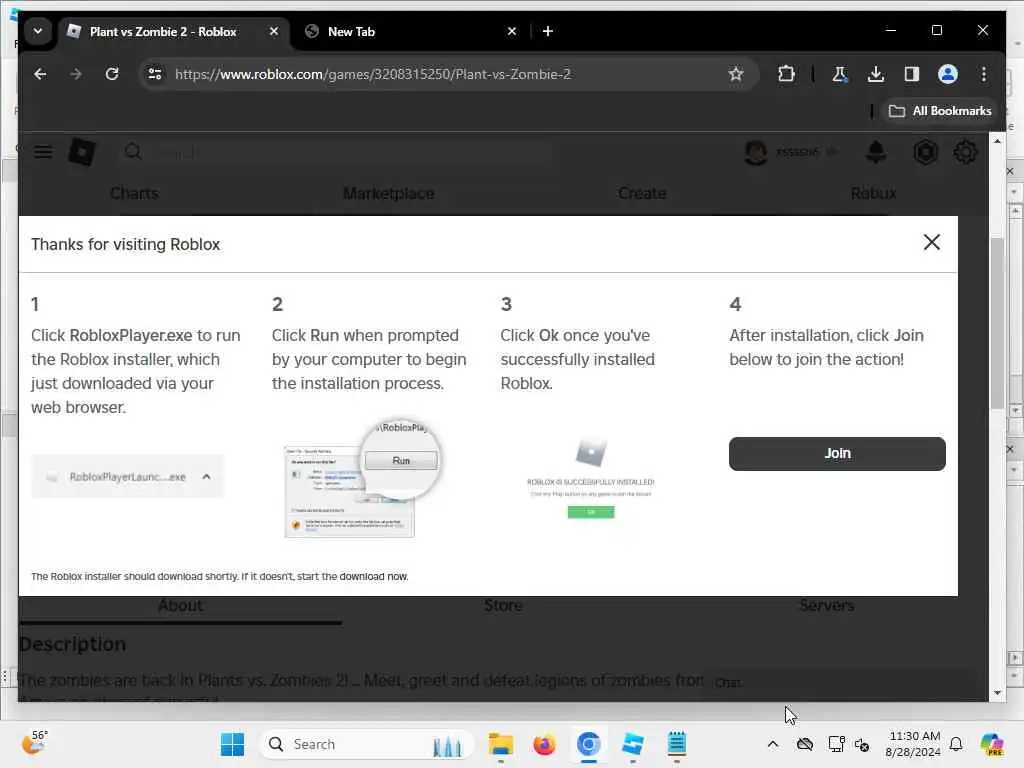
Task: Open Charts in Roblox navigation
Action: pos(134,193)
